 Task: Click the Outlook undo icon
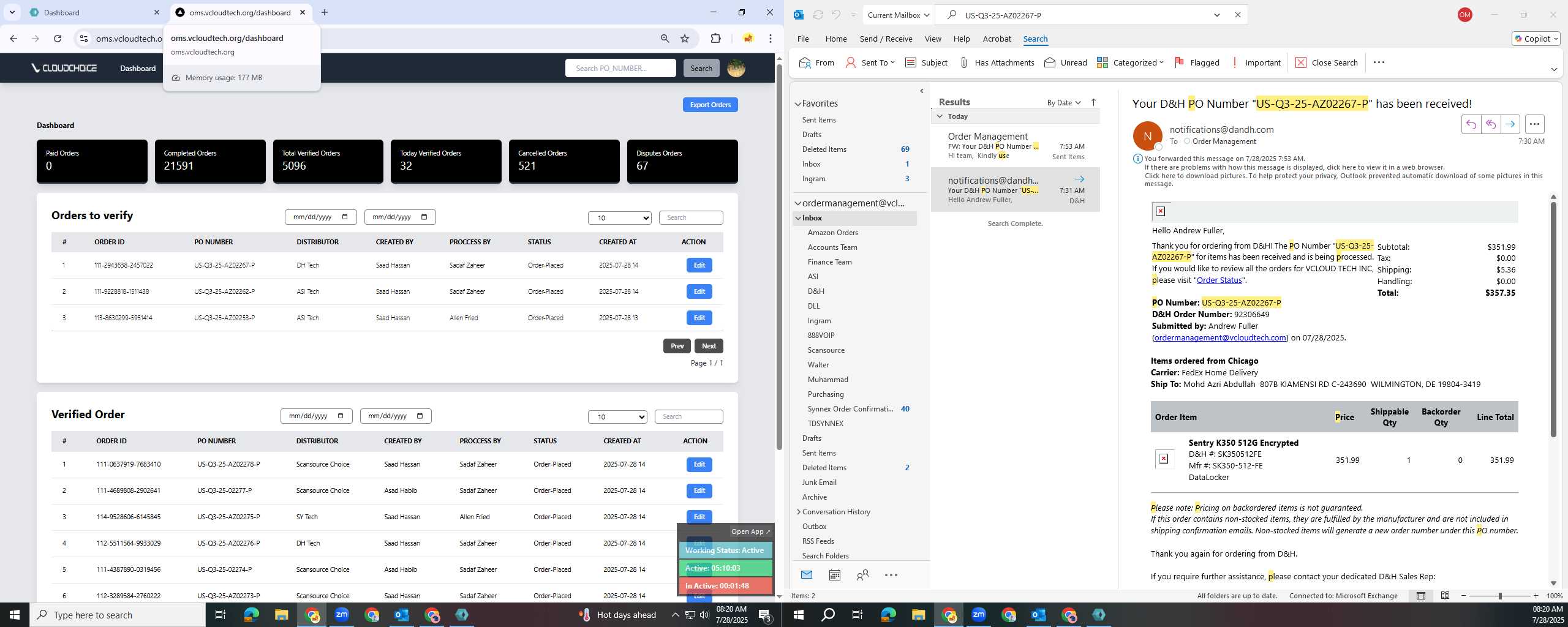[x=835, y=15]
